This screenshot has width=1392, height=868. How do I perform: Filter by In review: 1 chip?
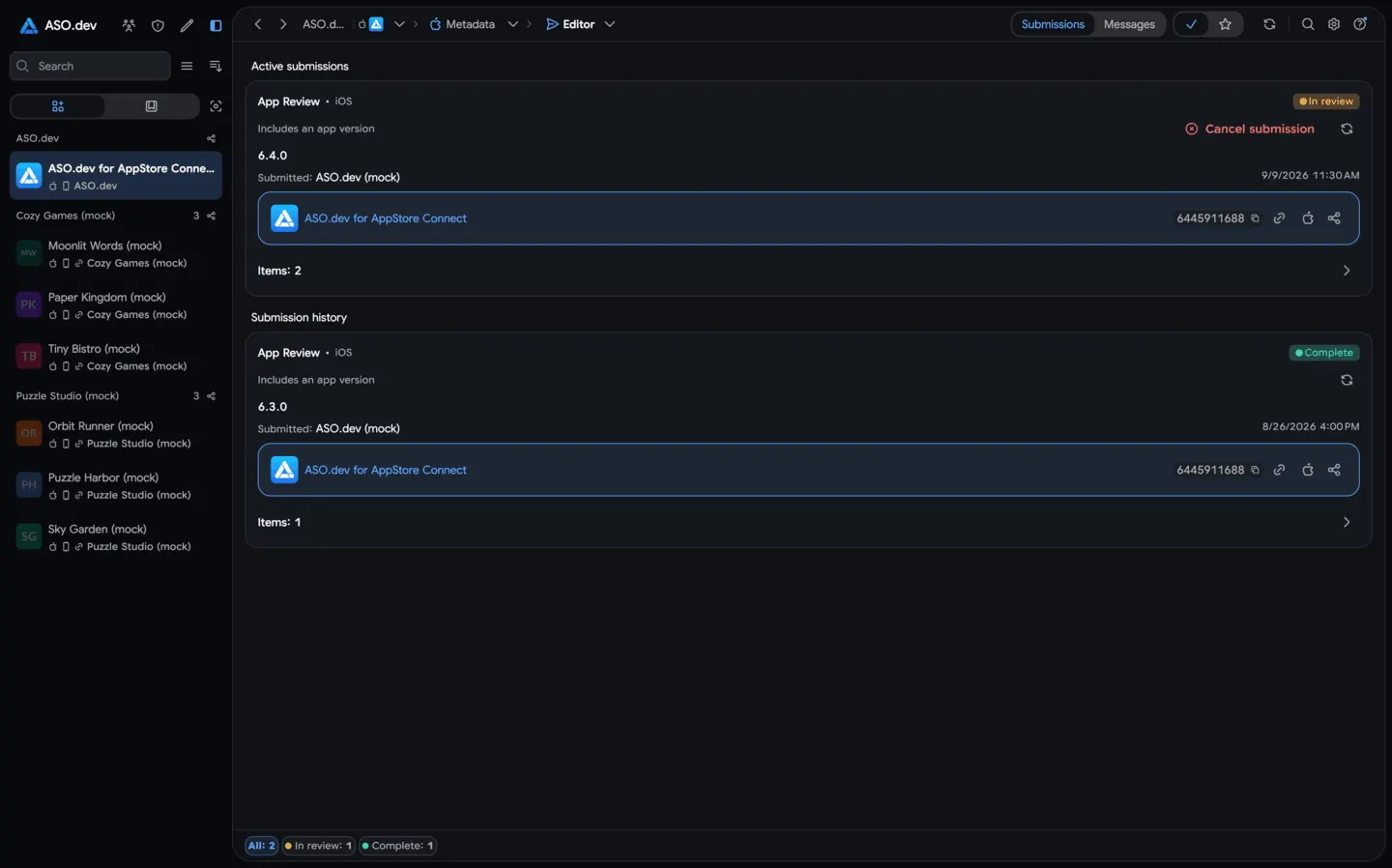click(x=318, y=846)
